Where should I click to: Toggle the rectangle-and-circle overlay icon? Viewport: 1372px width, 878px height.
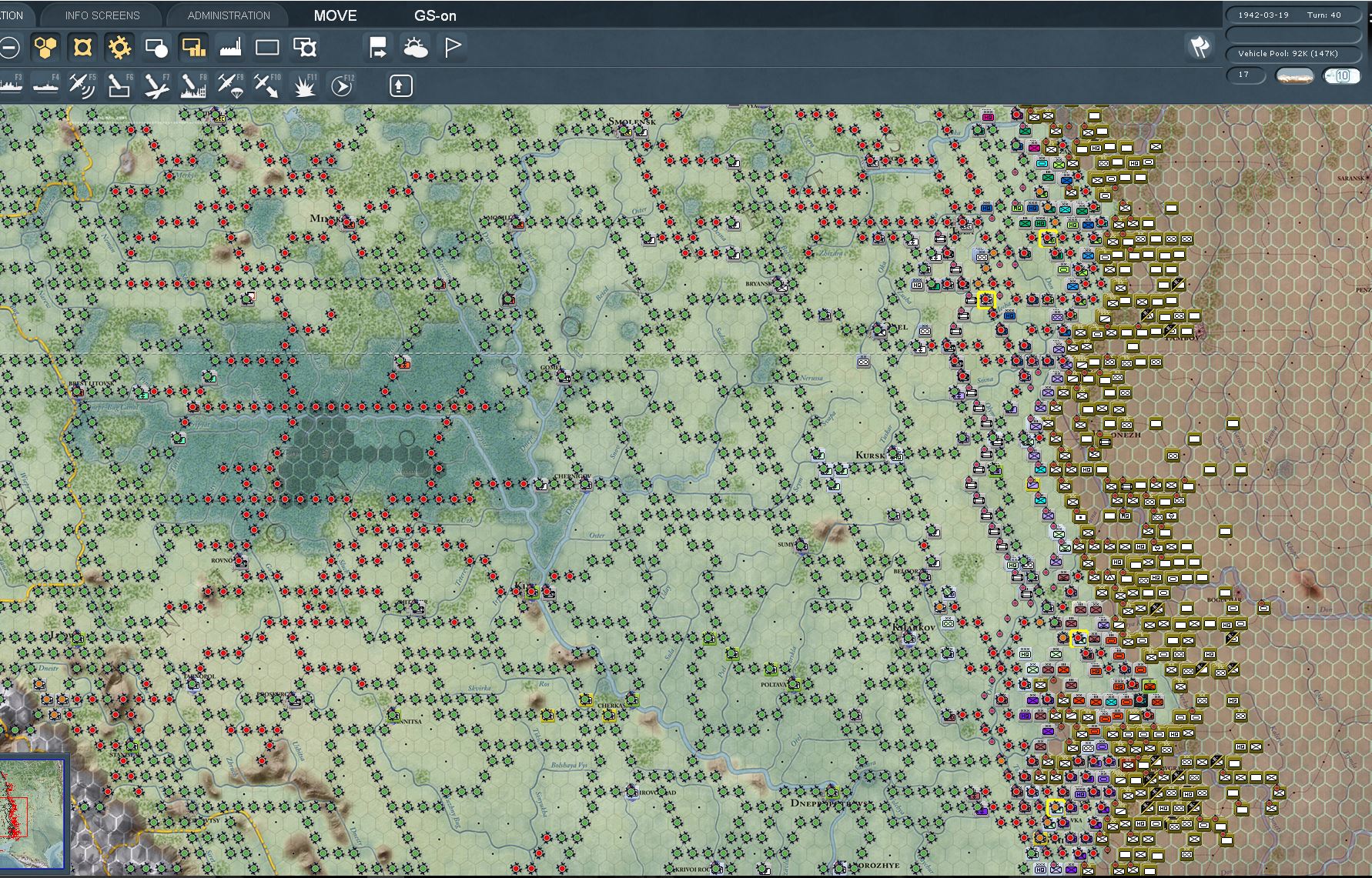point(156,48)
